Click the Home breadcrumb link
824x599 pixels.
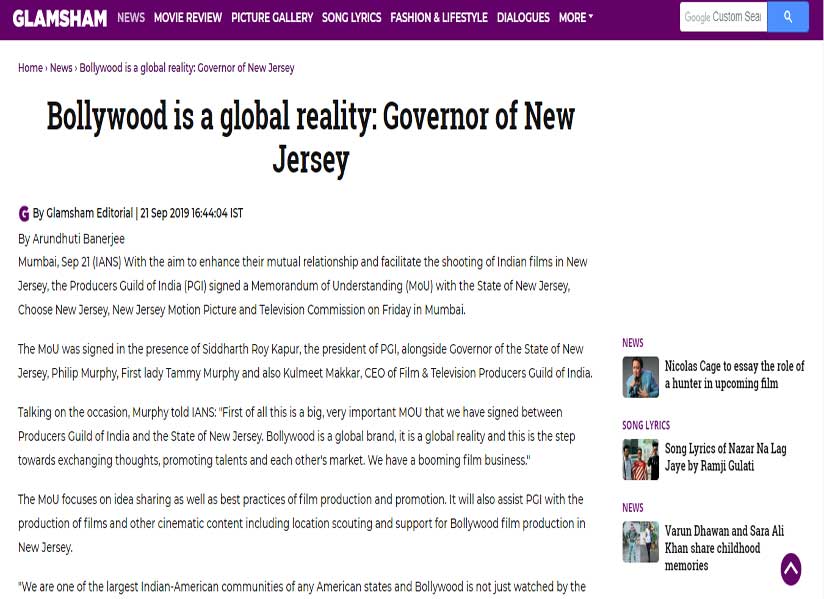click(30, 68)
